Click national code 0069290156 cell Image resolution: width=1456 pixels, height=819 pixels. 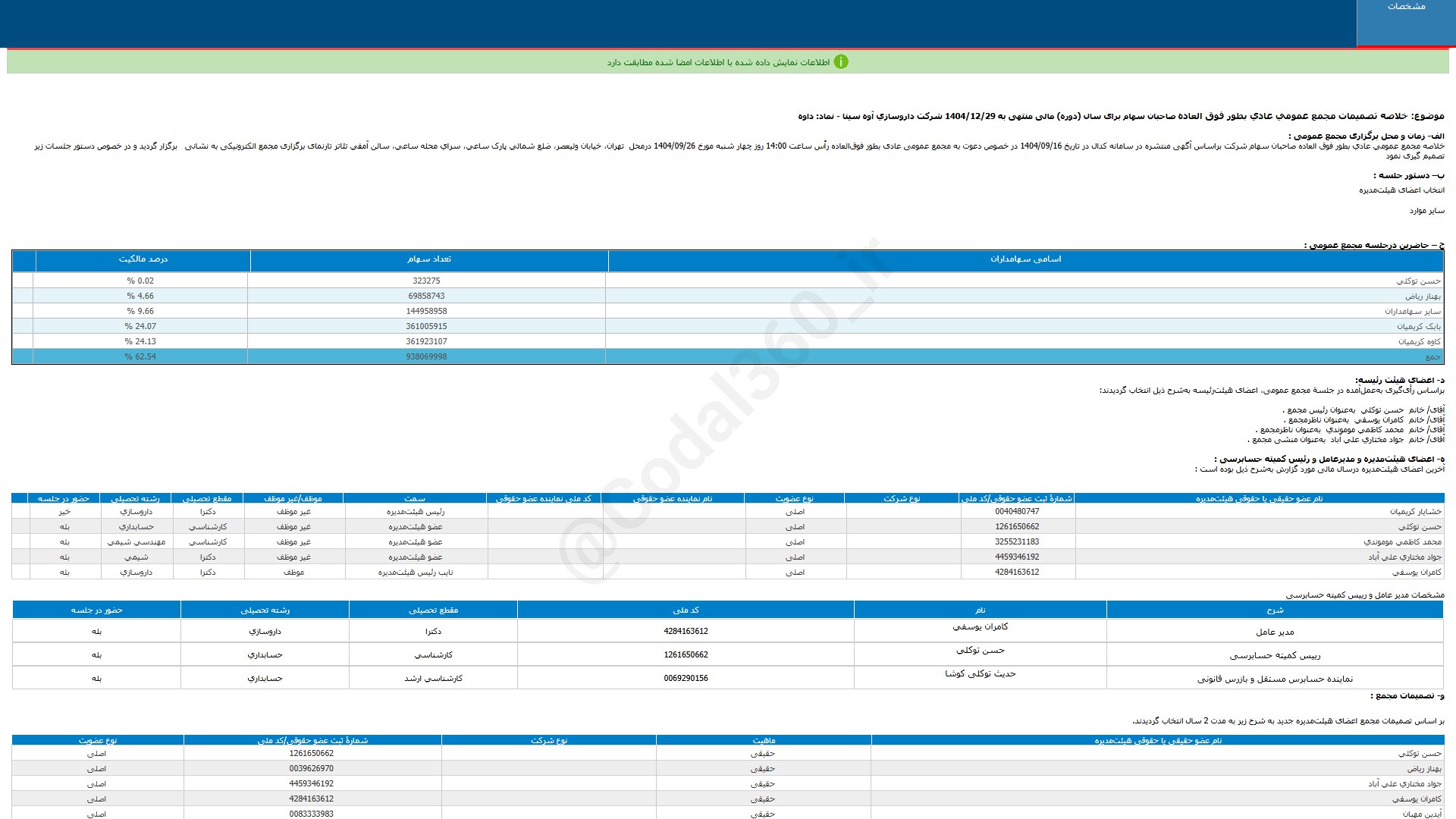pos(686,679)
